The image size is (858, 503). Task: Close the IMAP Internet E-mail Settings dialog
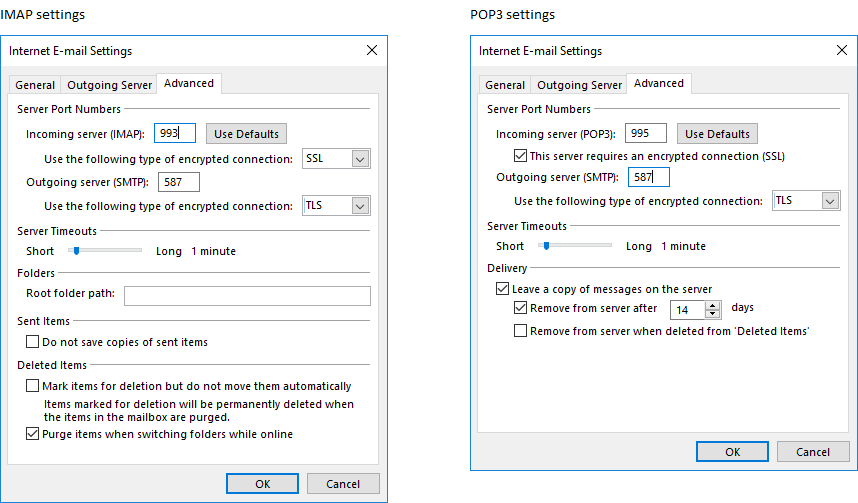click(x=372, y=50)
